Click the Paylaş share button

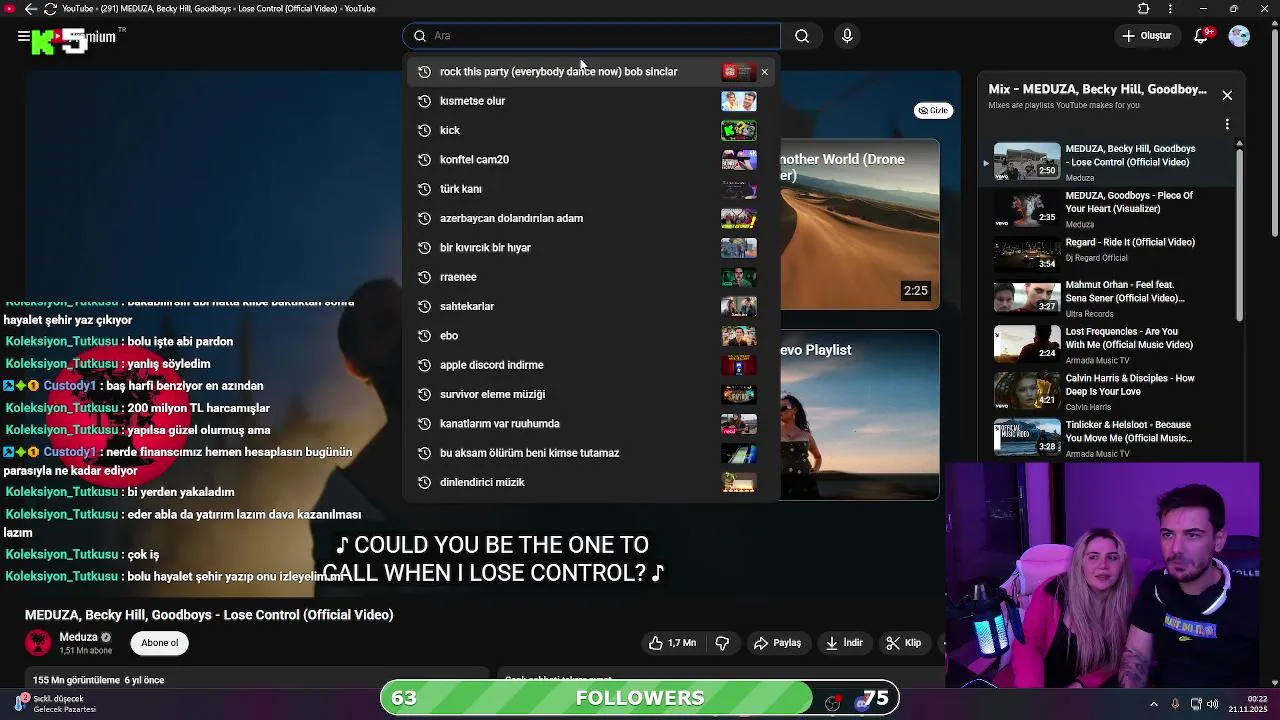pyautogui.click(x=777, y=643)
